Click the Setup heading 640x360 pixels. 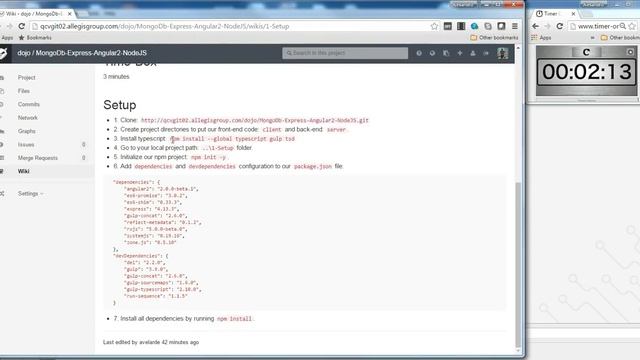coord(120,105)
